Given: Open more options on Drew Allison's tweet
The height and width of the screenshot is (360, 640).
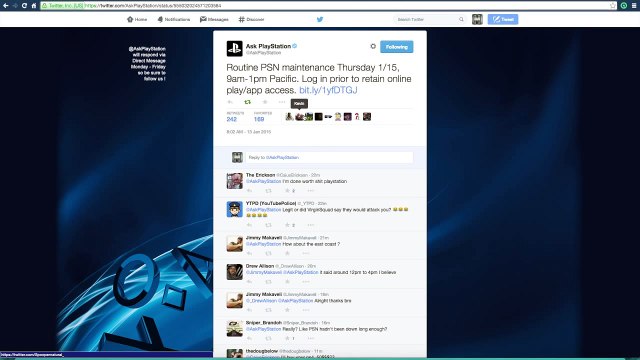Looking at the screenshot, I should [x=306, y=282].
